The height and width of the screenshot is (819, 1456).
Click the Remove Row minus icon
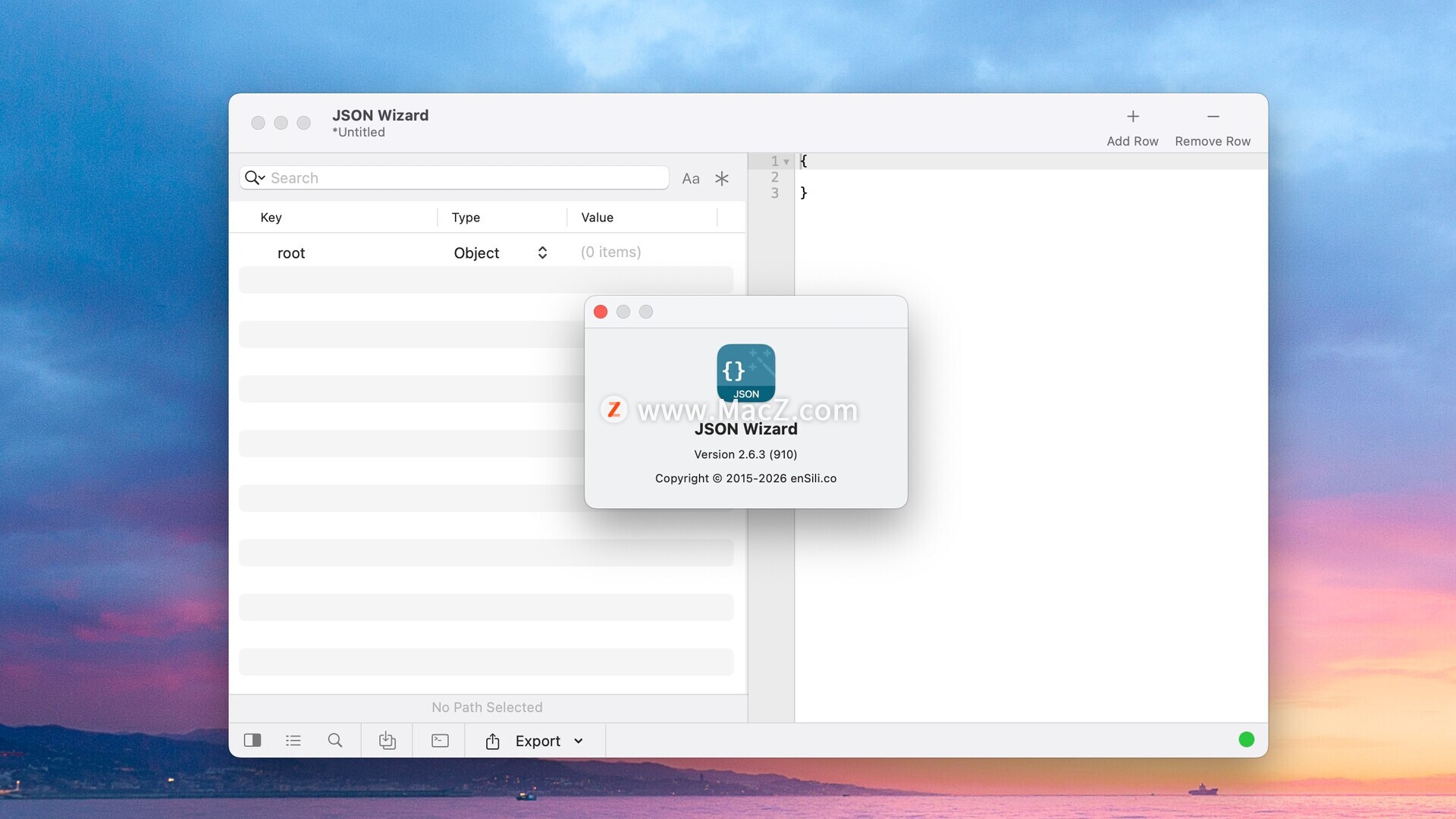[x=1213, y=117]
